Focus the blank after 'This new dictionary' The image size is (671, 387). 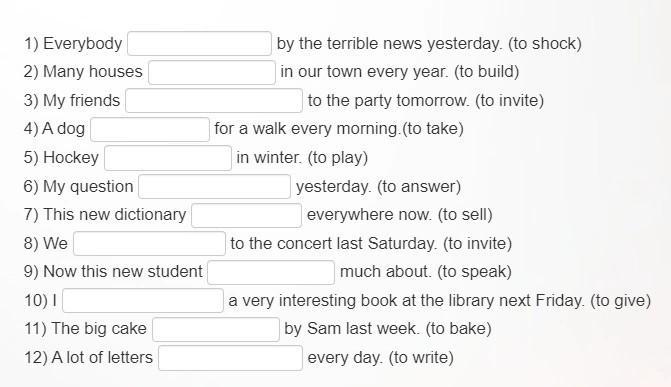click(246, 215)
